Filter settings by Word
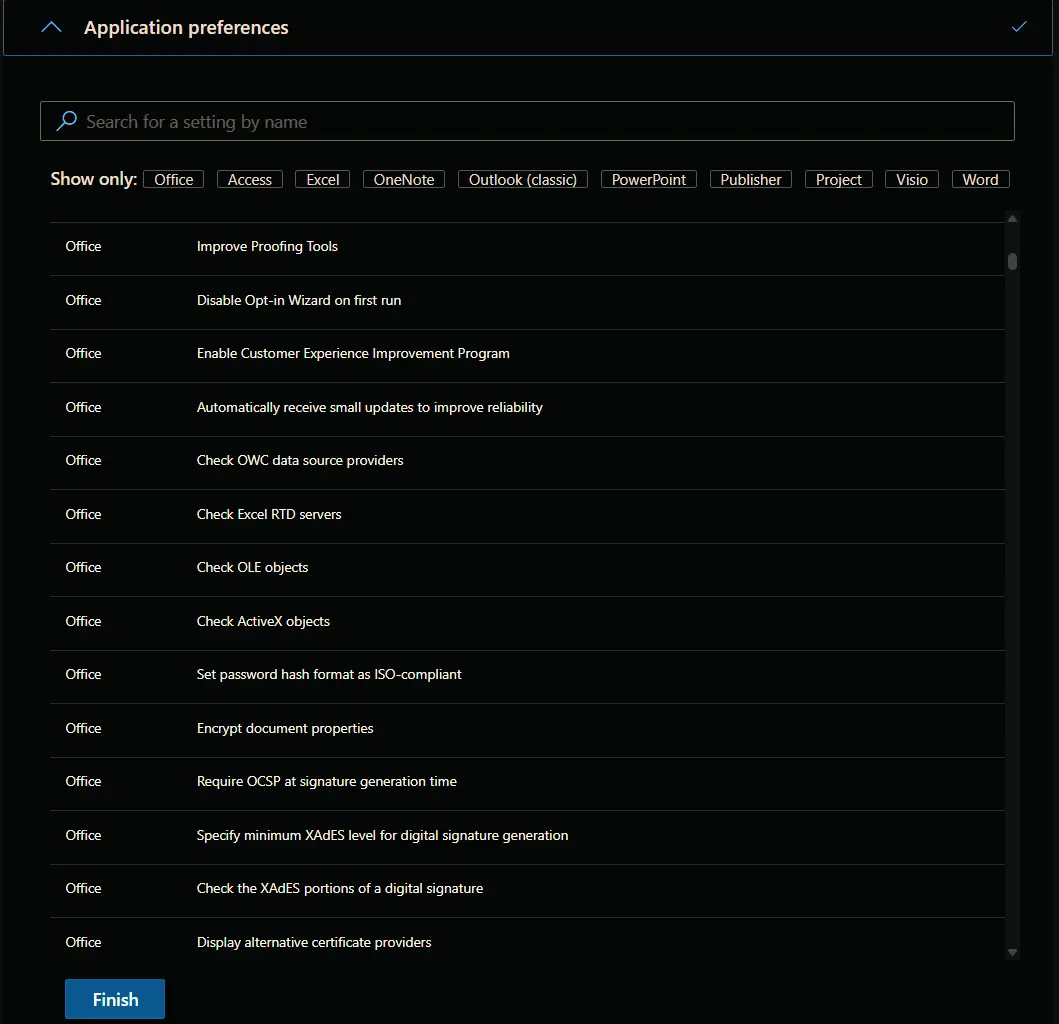 point(980,180)
